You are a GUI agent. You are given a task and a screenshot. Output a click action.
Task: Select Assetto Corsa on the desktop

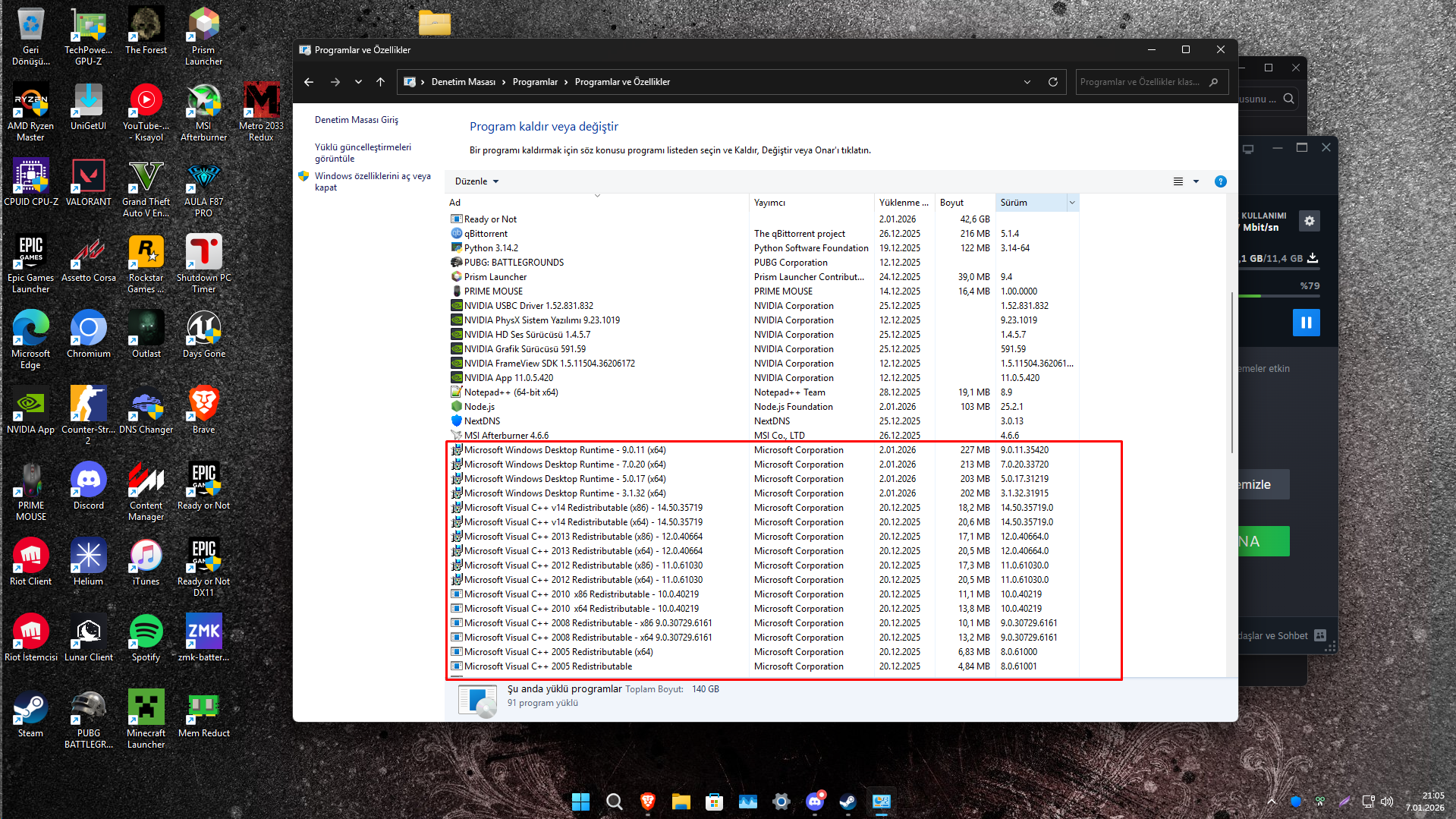coord(89,258)
